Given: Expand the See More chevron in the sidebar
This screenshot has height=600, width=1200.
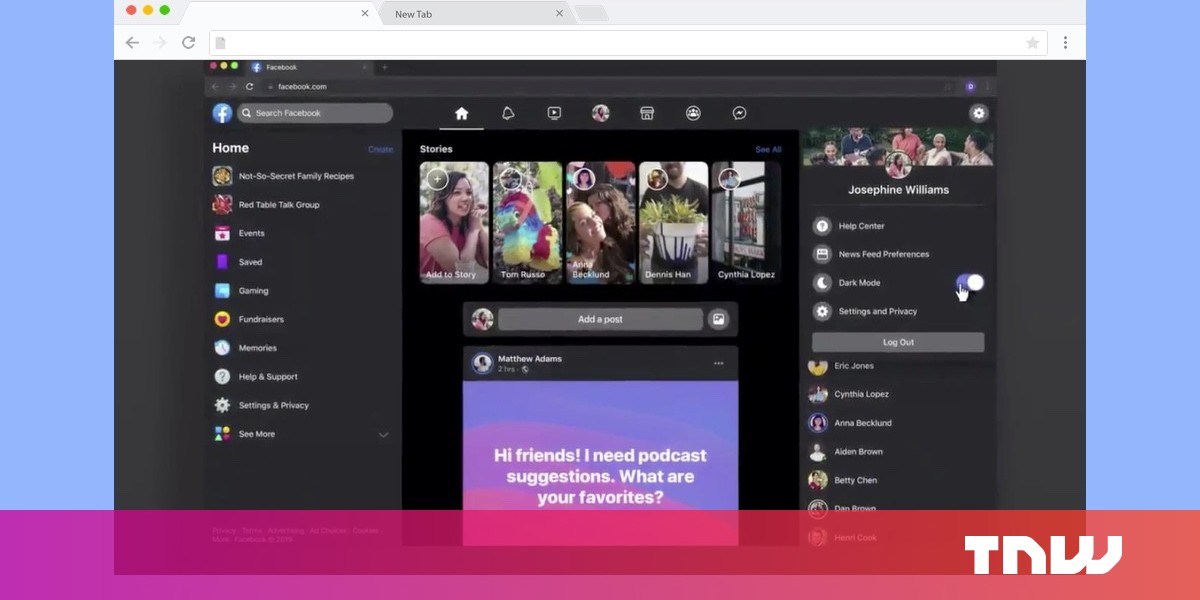Looking at the screenshot, I should click(383, 435).
